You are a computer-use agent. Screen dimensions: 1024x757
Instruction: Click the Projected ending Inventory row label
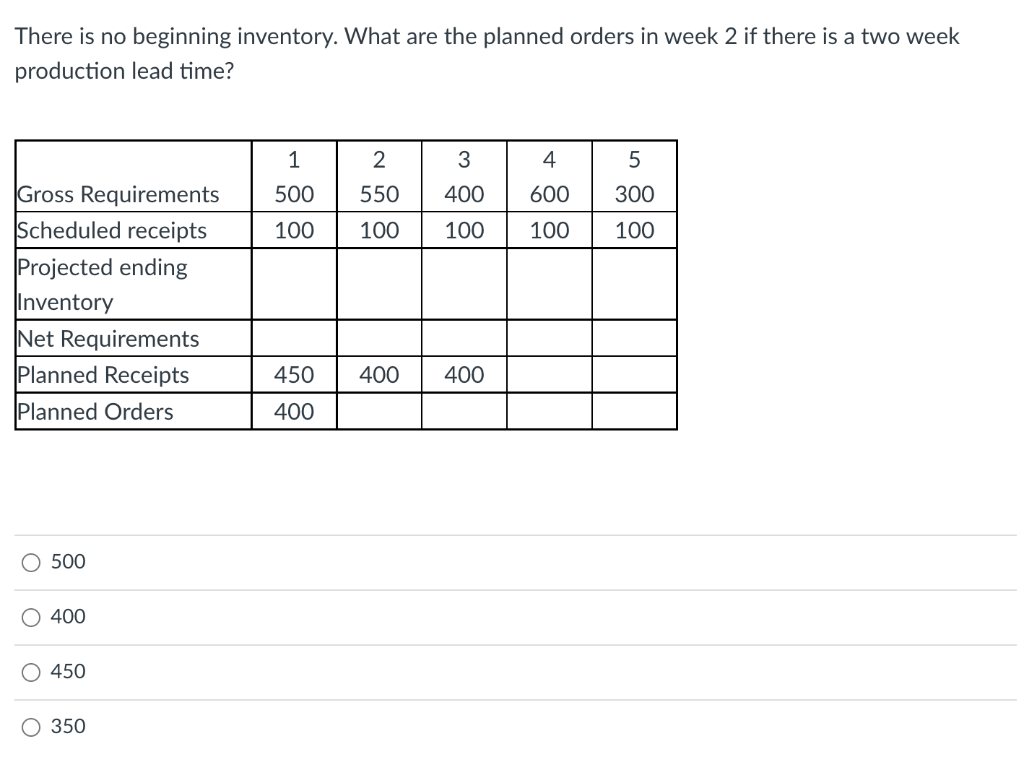[x=103, y=284]
